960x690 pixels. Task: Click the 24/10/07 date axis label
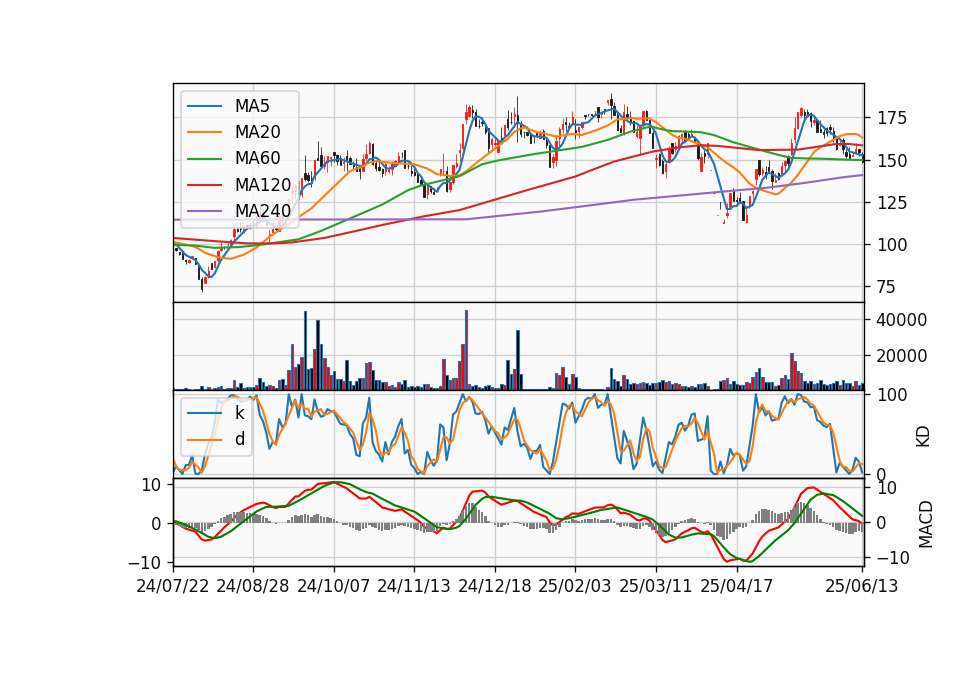click(x=334, y=587)
